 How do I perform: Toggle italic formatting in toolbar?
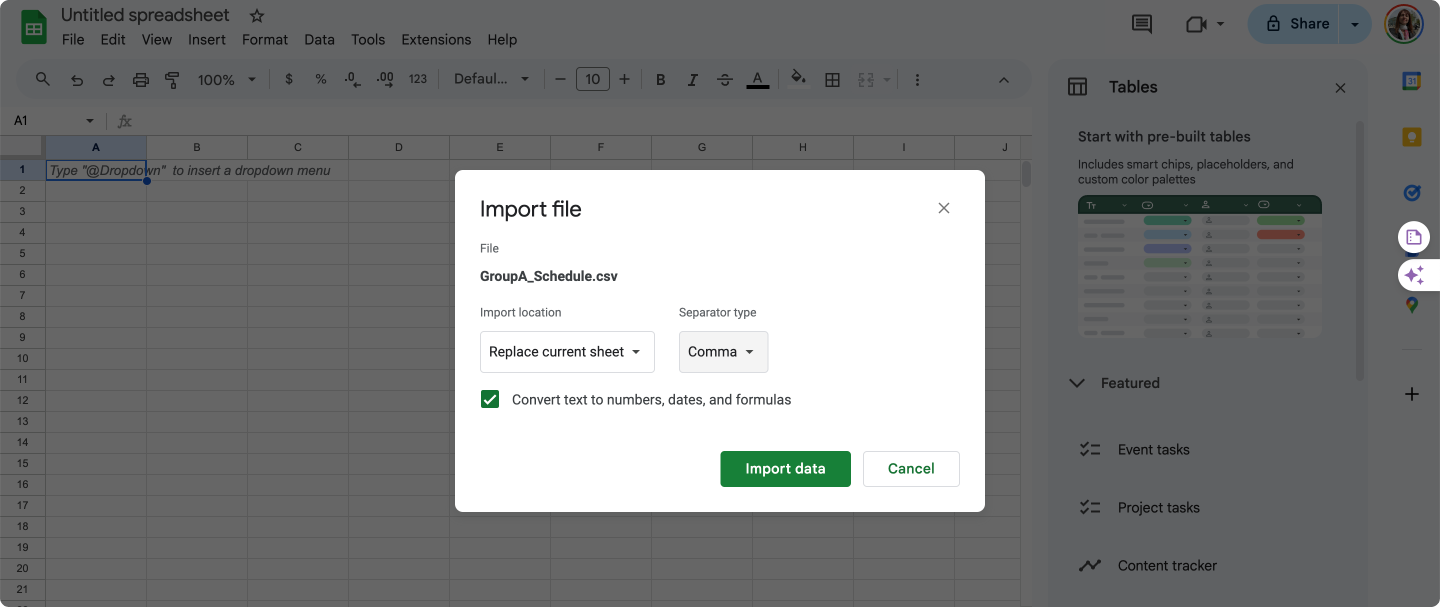(x=690, y=79)
